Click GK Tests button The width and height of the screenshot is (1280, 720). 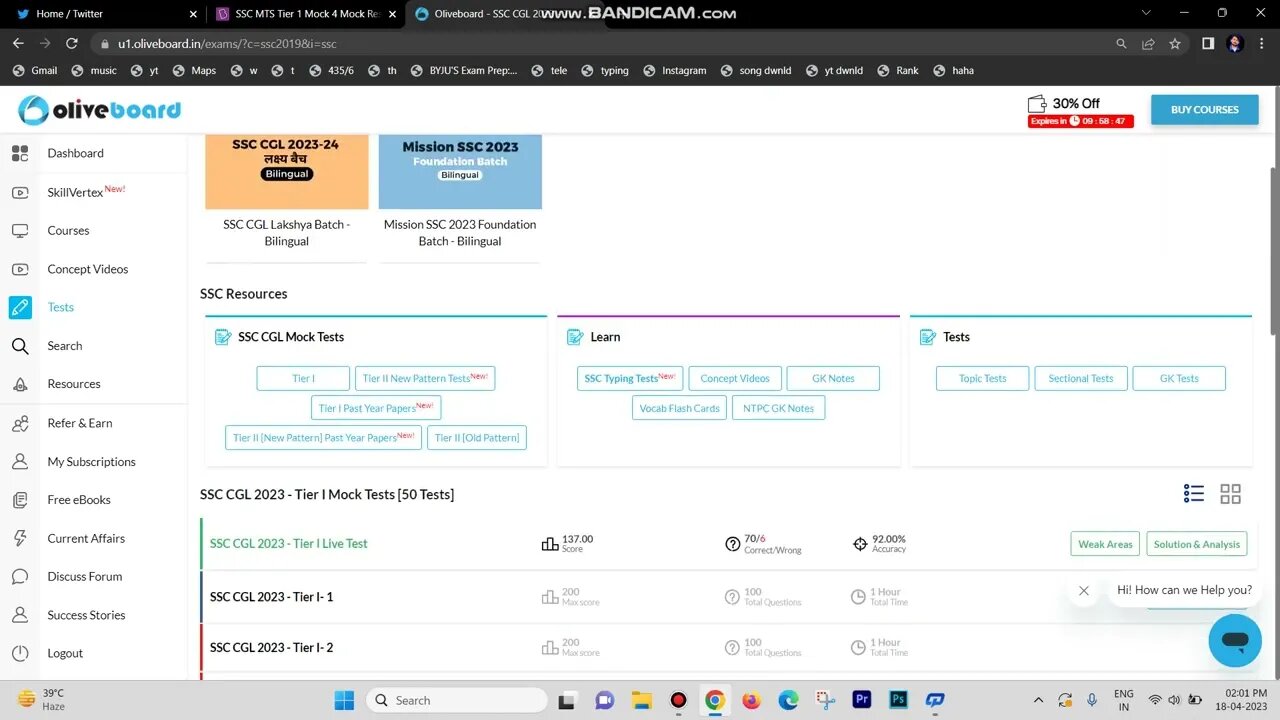(x=1179, y=378)
